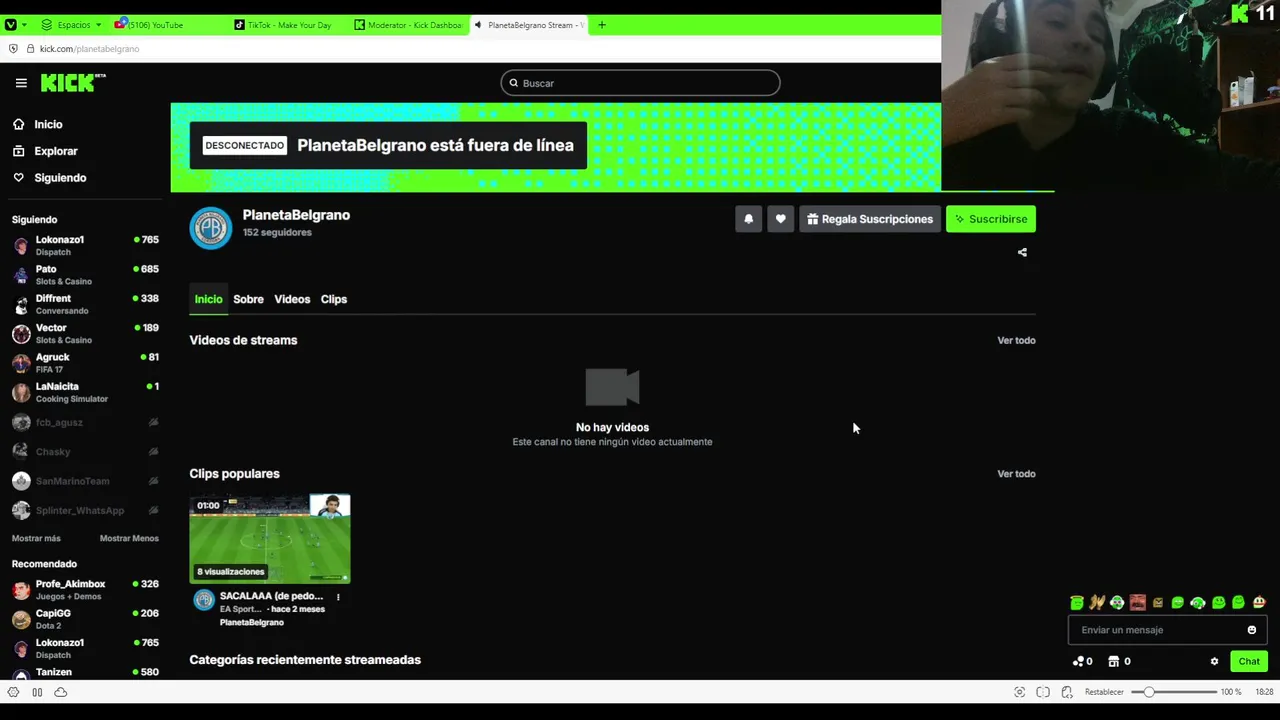
Task: Click the capture page icon in status bar
Action: (1019, 692)
